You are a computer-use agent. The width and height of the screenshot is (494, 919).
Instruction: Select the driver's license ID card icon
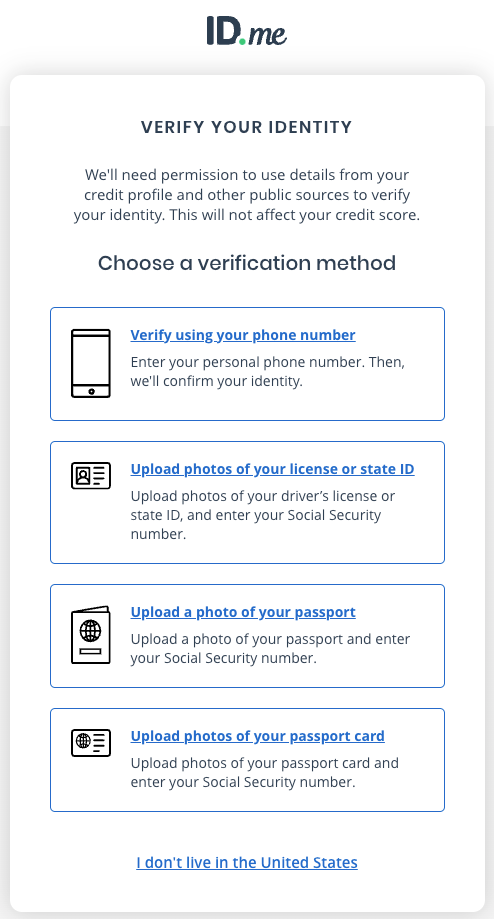click(91, 475)
